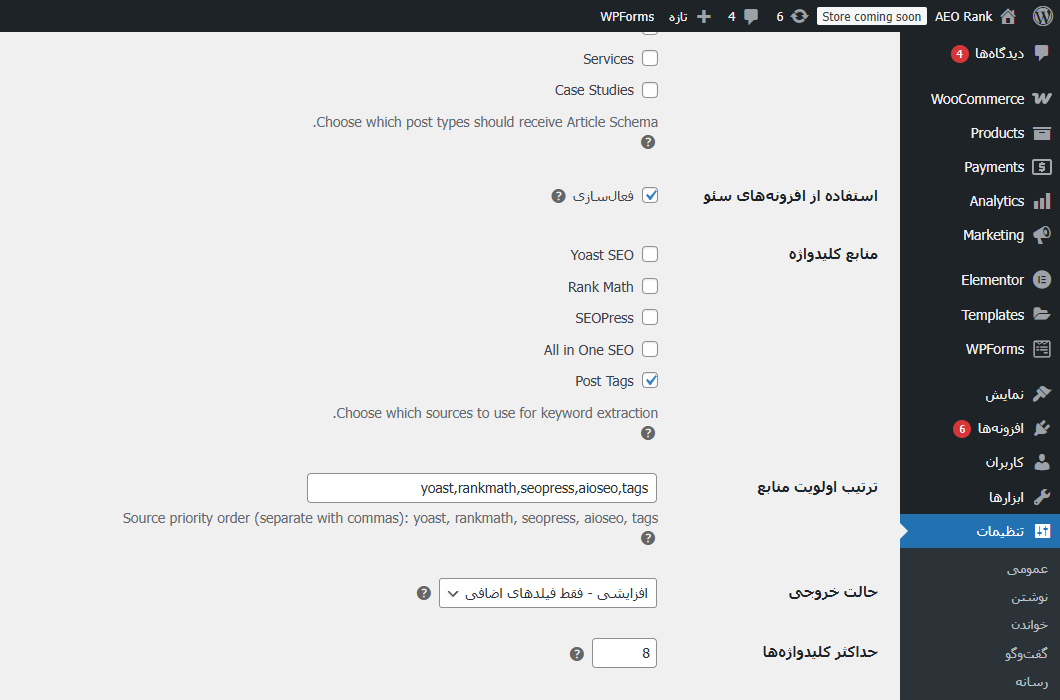Image resolution: width=1060 pixels, height=700 pixels.
Task: Click the plus icon for new content
Action: (x=704, y=16)
